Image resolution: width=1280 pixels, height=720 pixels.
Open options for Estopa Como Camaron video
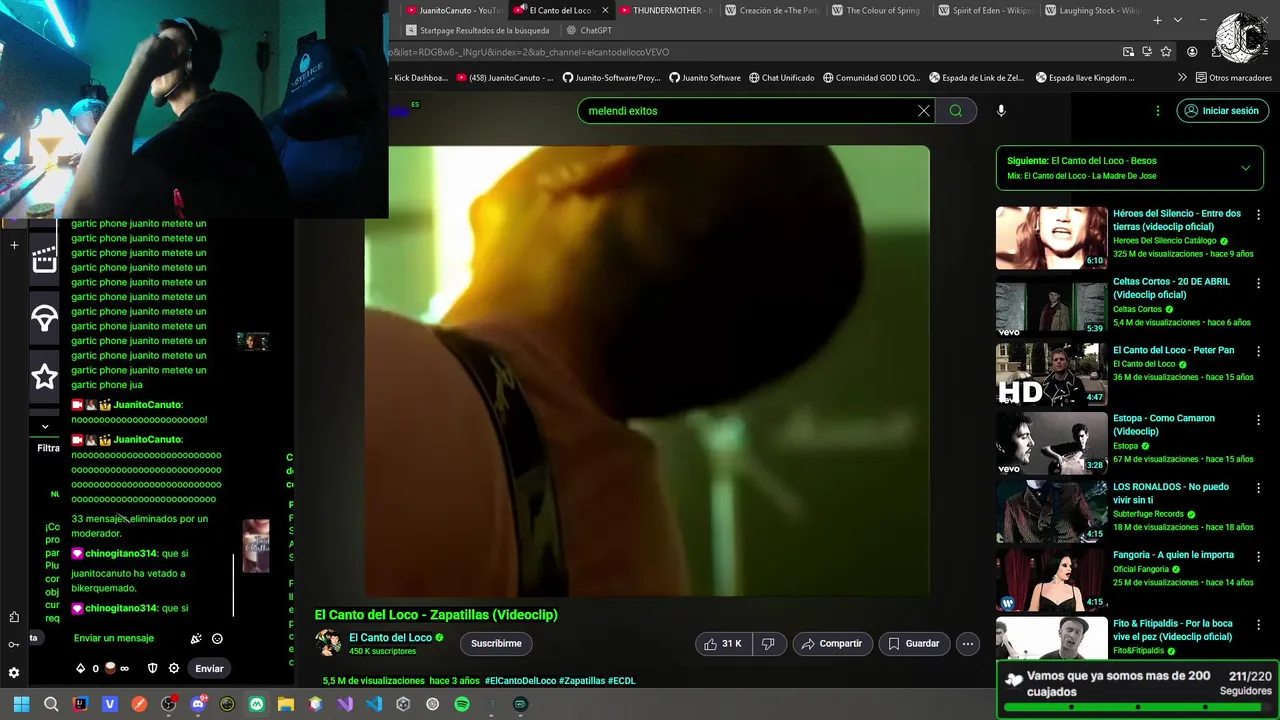(1258, 420)
